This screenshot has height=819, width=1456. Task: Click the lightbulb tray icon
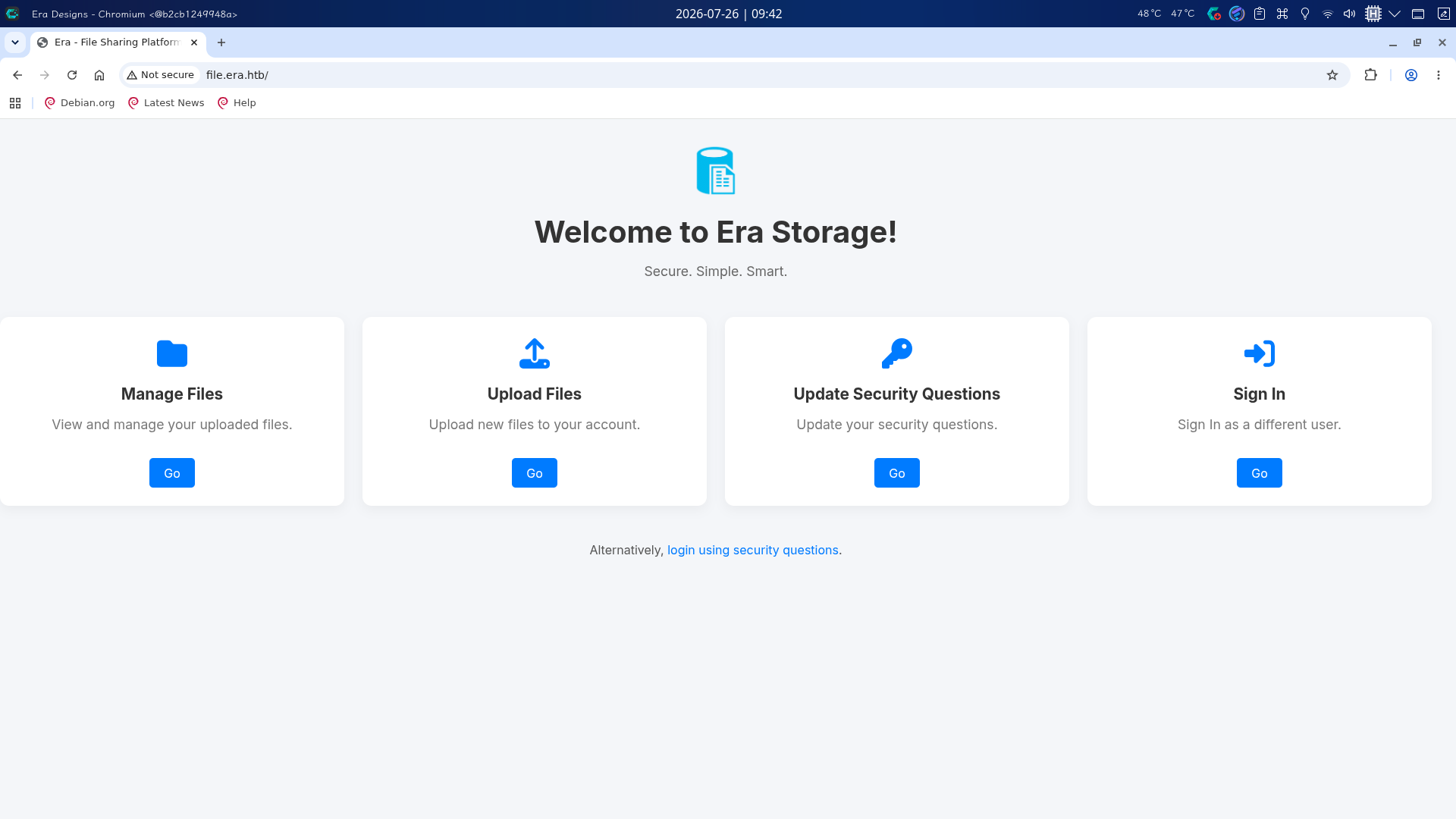coord(1305,14)
